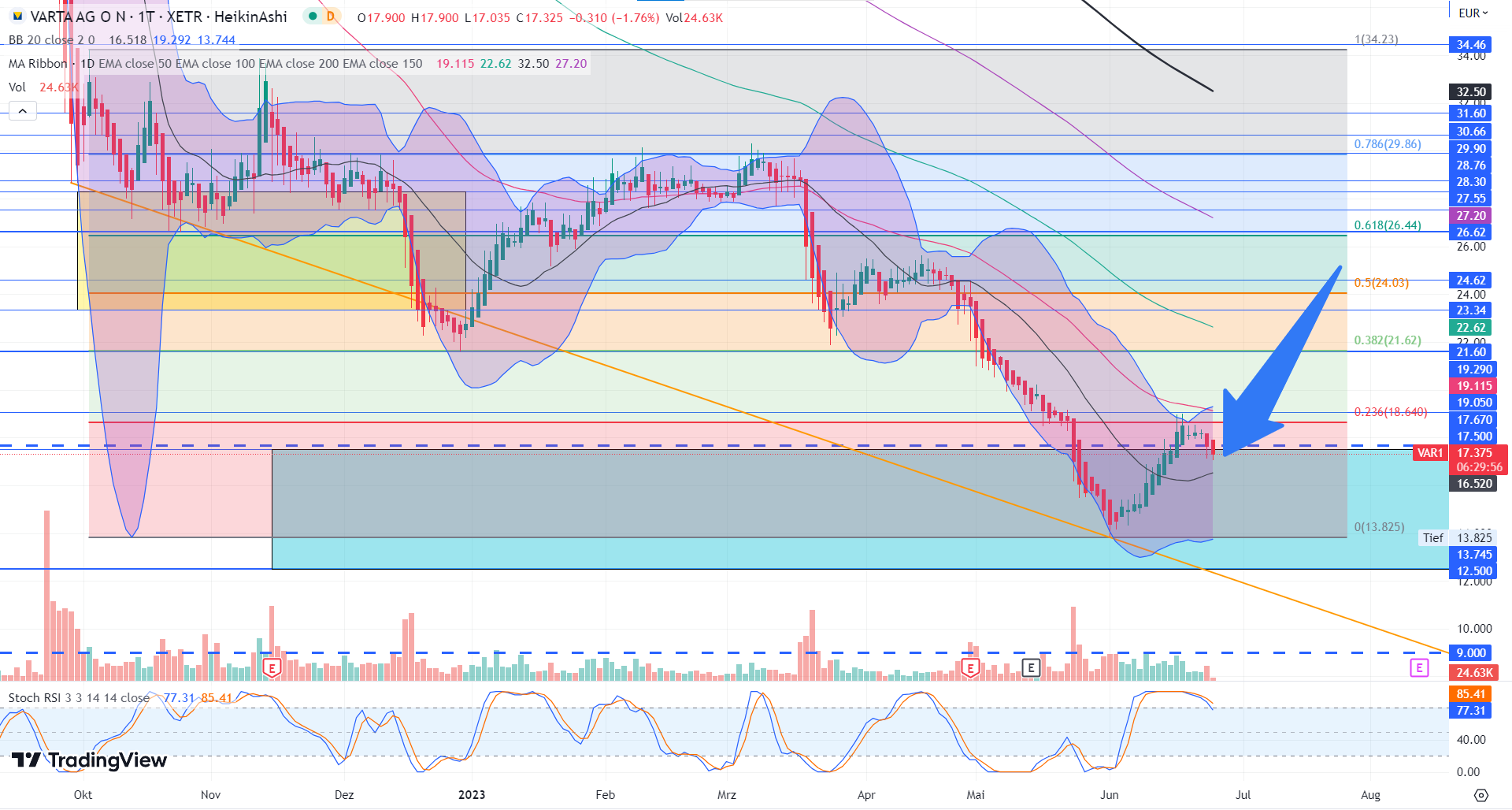Click the pink 19.115 axis label
This screenshot has width=1512, height=810.
coord(1474,386)
